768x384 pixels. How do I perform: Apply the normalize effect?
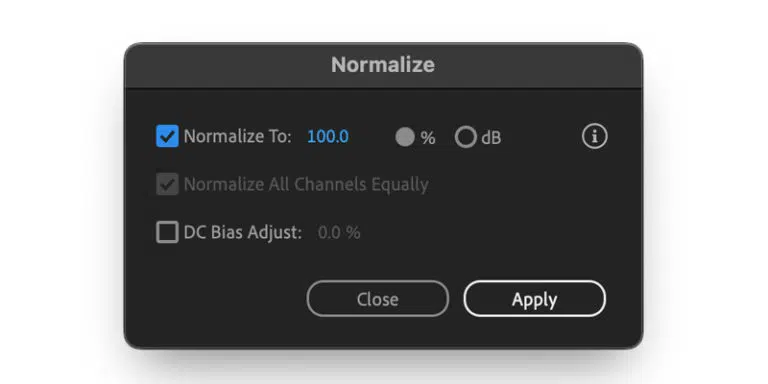534,299
